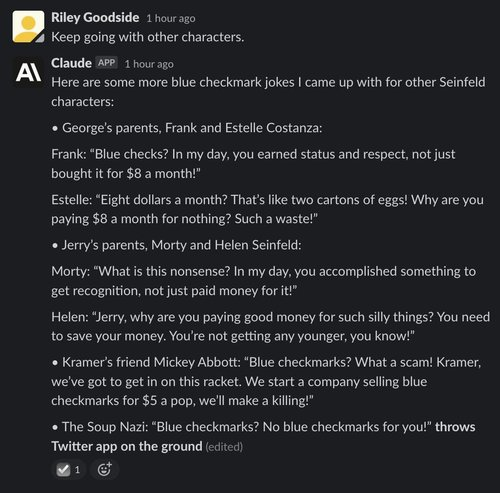Click Claude's Anthropic logo avatar
The image size is (500, 493).
pyautogui.click(x=28, y=72)
